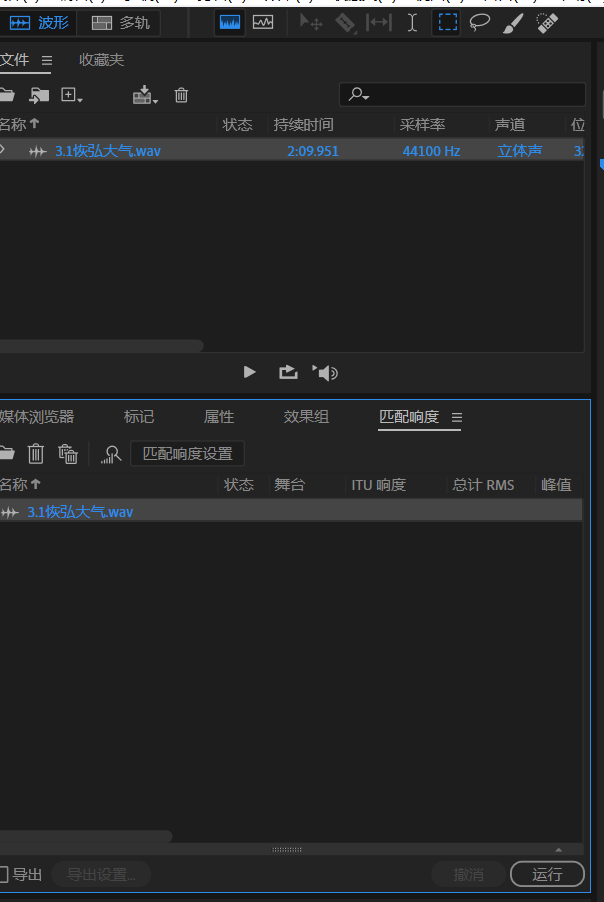Sort files by 声道 column

click(510, 124)
